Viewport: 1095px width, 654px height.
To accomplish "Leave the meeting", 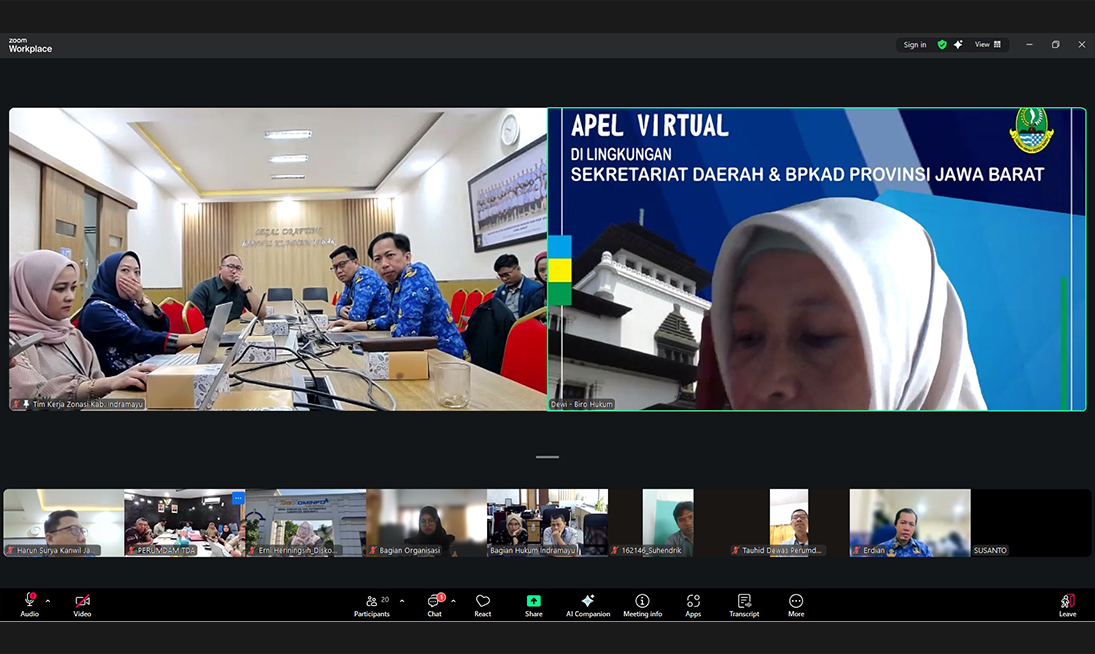I will click(x=1067, y=605).
